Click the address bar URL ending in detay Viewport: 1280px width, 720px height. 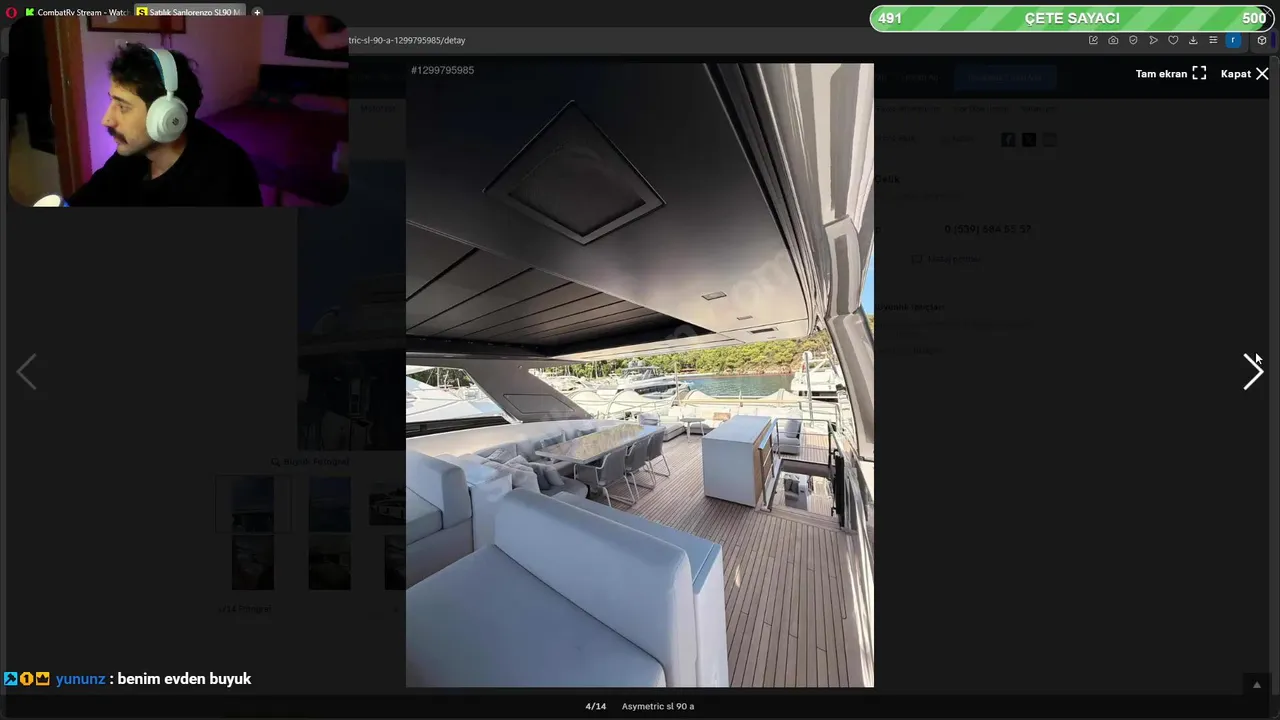click(x=407, y=40)
